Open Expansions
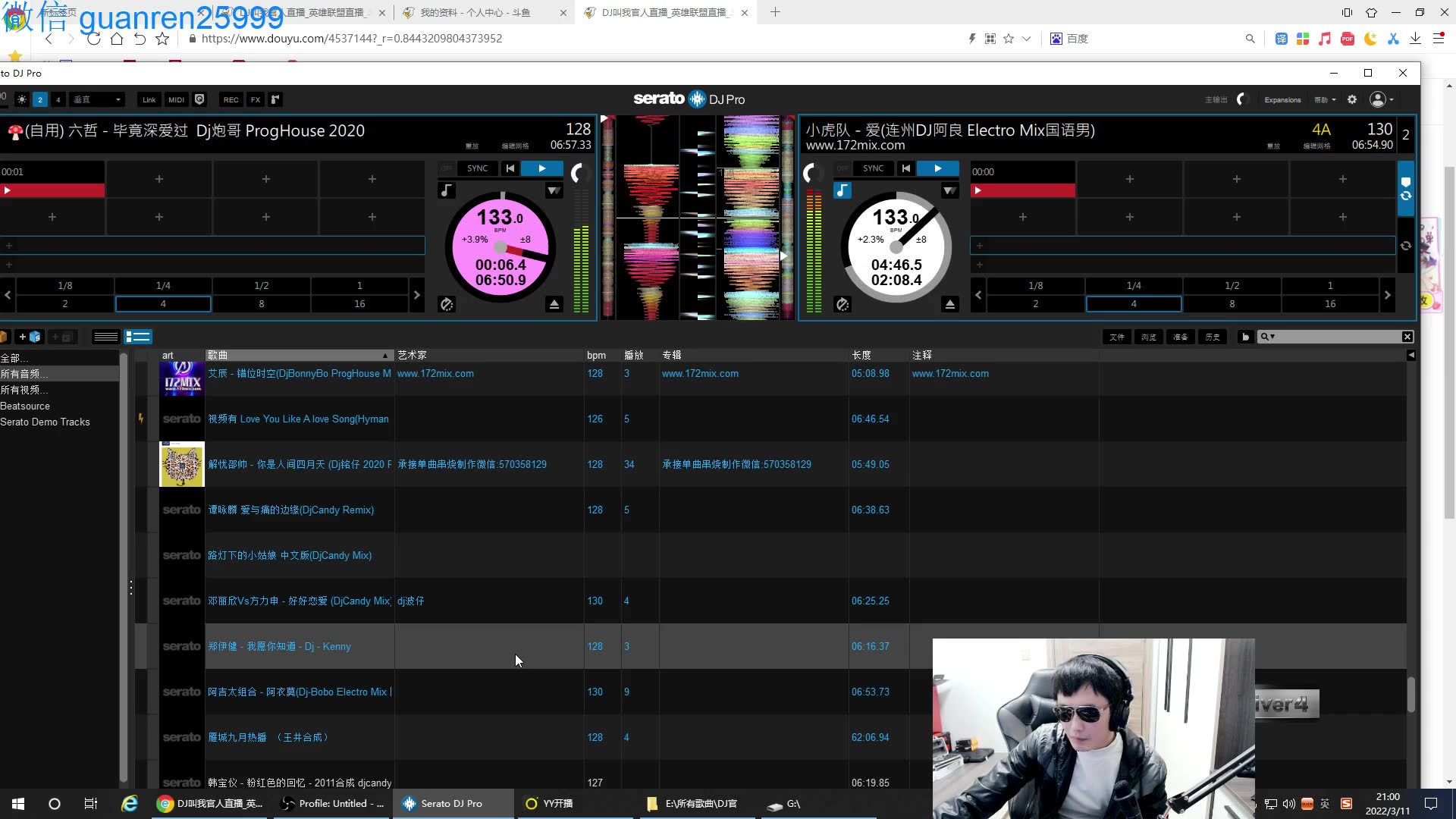 tap(1282, 99)
